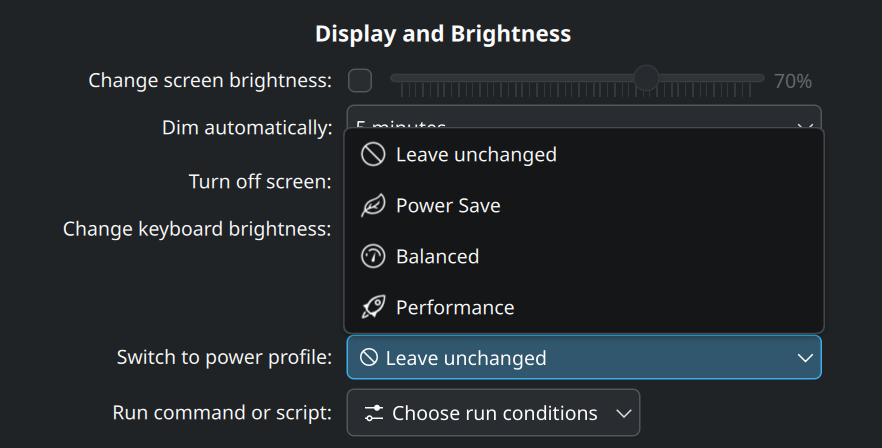Click the 70% brightness value text
This screenshot has width=882, height=448.
click(x=793, y=81)
